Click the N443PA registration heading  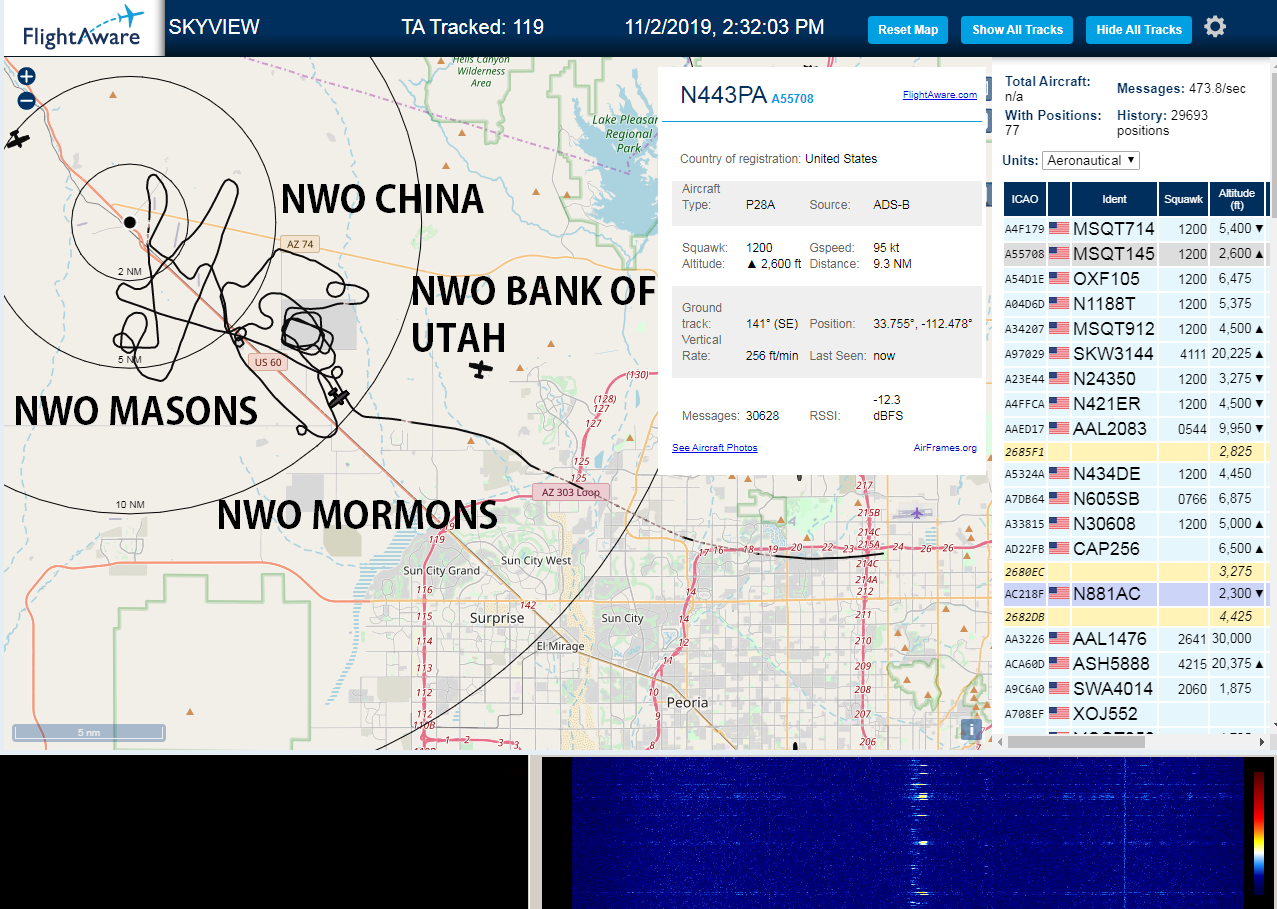tap(723, 95)
